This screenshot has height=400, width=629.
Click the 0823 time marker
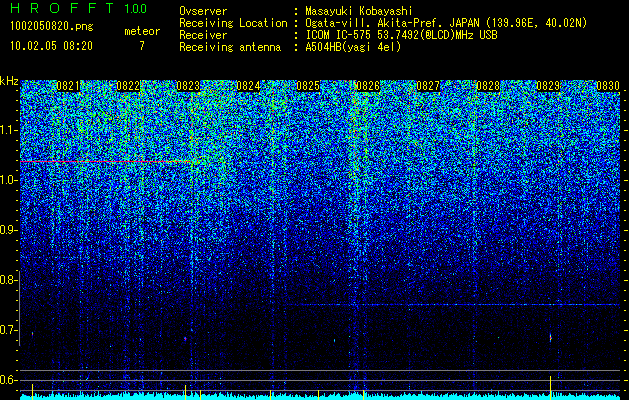pos(188,86)
